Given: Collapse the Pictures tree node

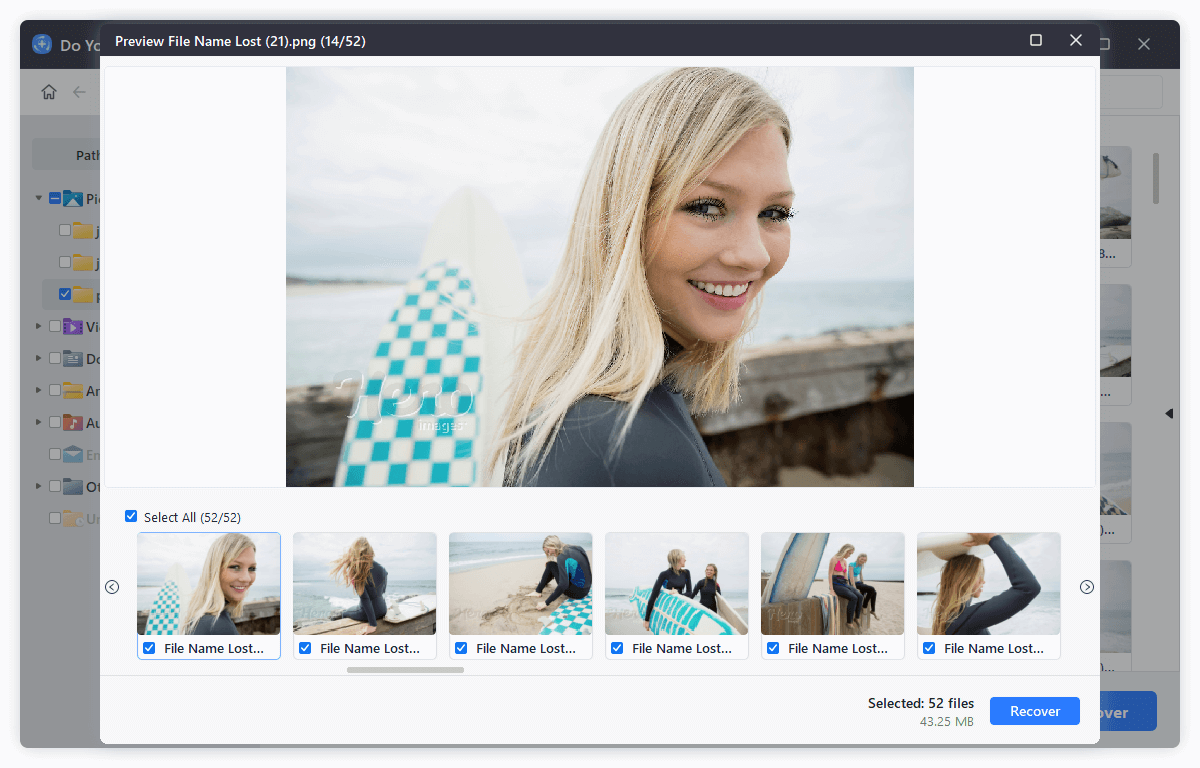Looking at the screenshot, I should click(39, 199).
